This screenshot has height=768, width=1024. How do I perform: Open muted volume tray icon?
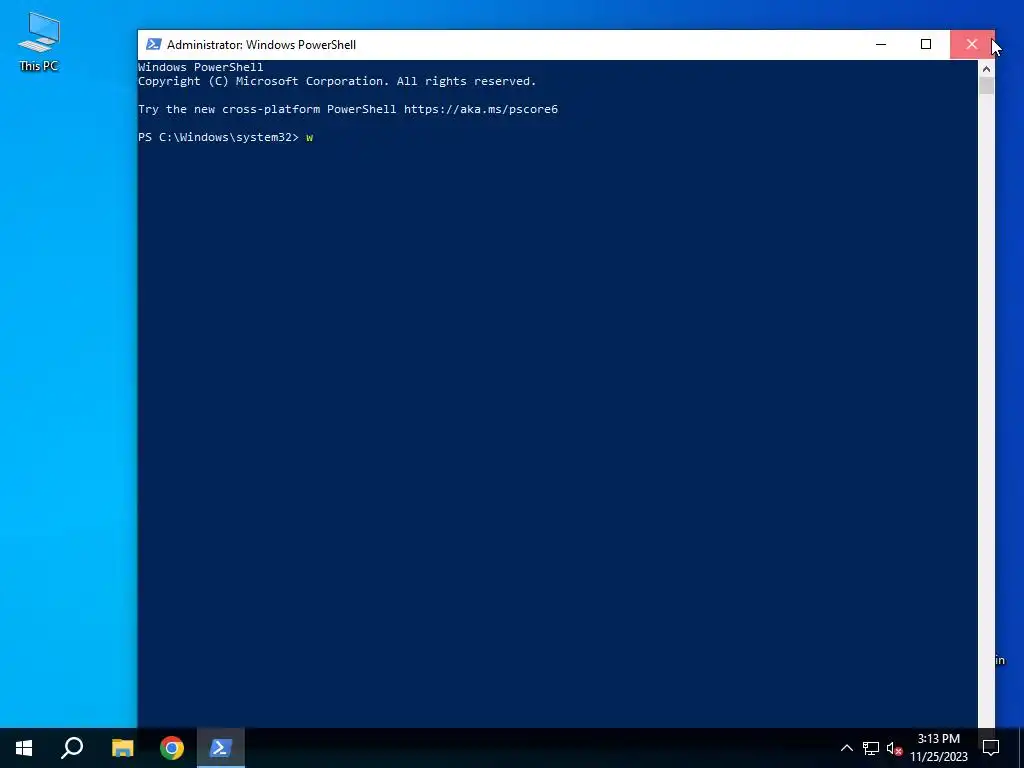click(x=894, y=748)
